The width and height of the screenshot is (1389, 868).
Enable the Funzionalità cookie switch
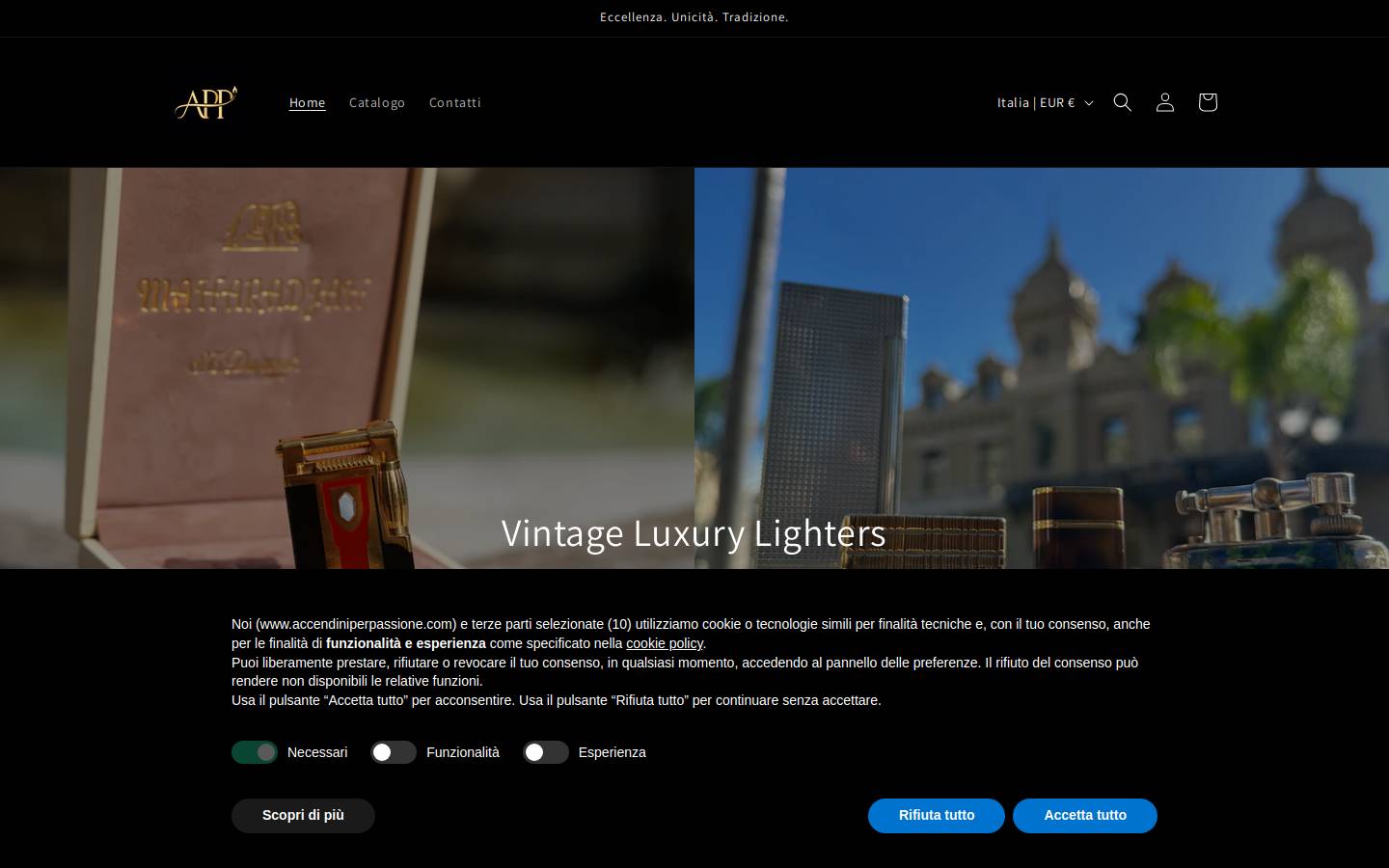click(x=394, y=752)
